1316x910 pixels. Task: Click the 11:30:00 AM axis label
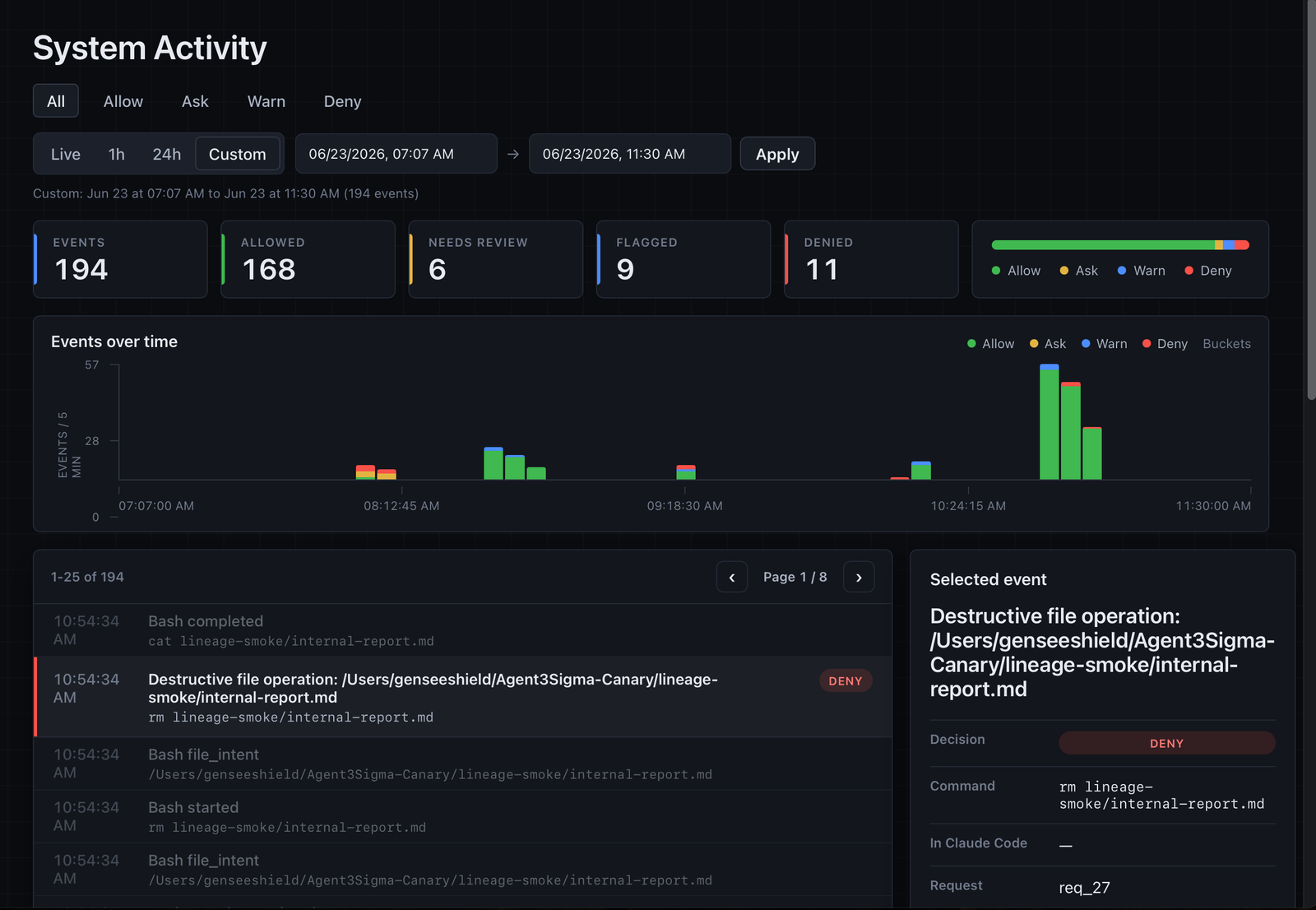[x=1213, y=506]
